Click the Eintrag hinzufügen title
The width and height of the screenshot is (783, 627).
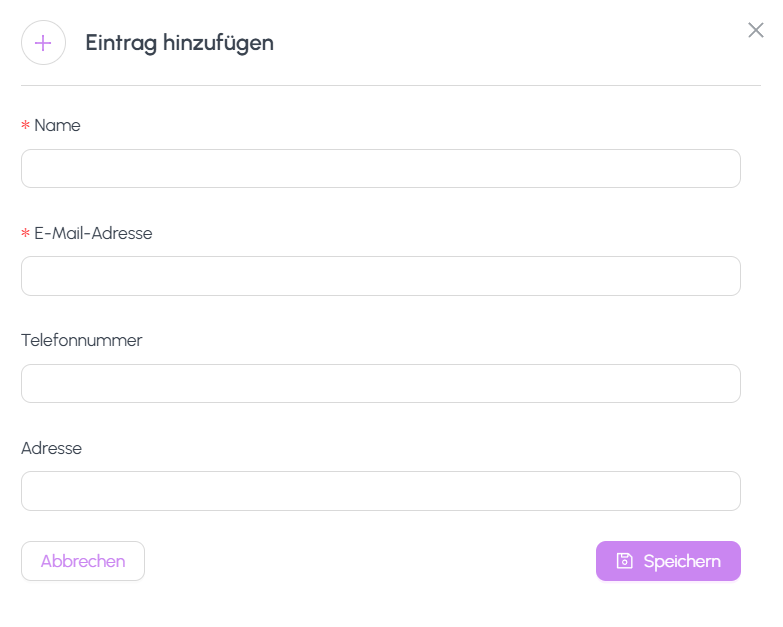click(x=179, y=43)
